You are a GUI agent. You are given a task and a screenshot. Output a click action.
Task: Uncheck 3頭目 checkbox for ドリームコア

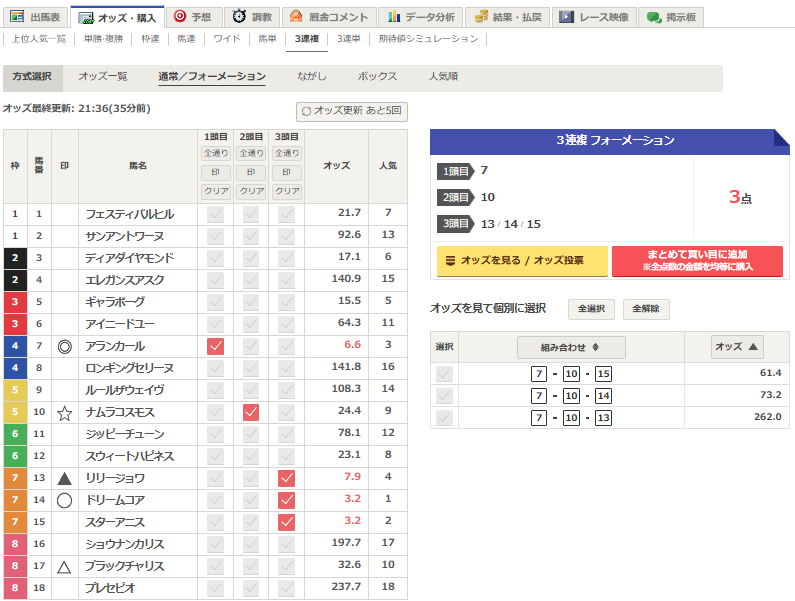[287, 500]
